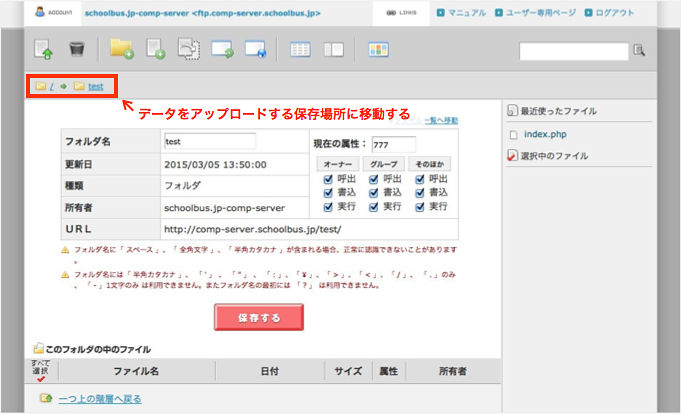
Task: Click the オーナー permission column button
Action: [x=338, y=164]
